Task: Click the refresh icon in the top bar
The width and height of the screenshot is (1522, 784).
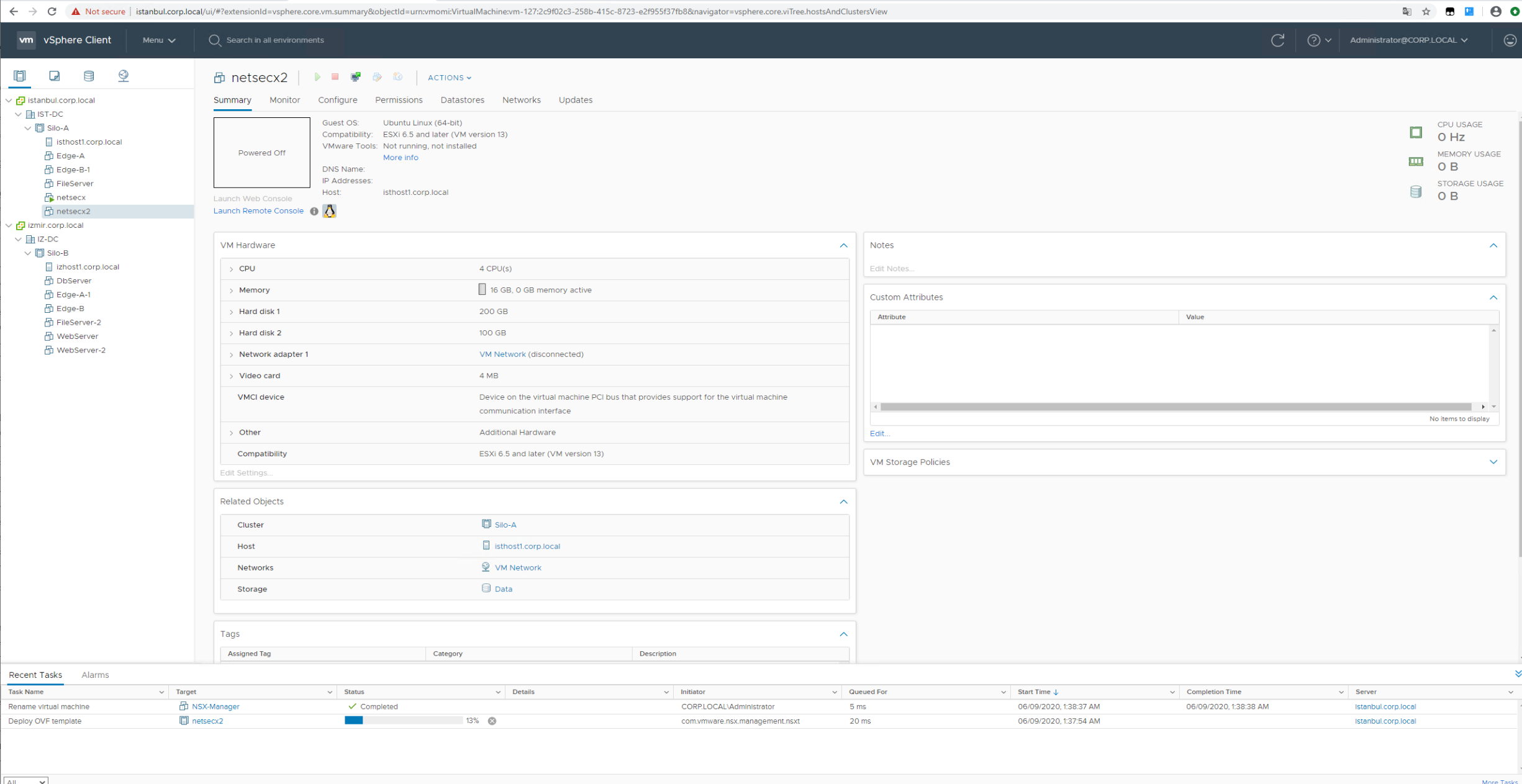Action: (x=1278, y=40)
